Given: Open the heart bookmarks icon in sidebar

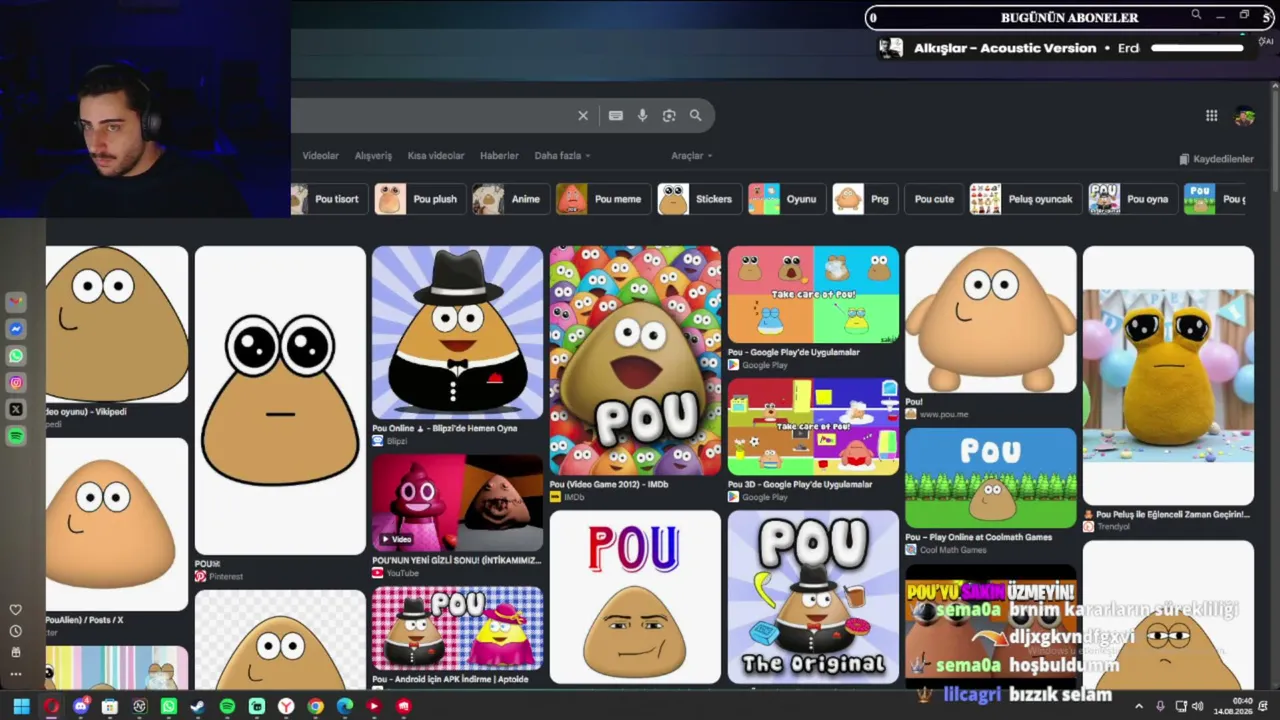Looking at the screenshot, I should [16, 610].
